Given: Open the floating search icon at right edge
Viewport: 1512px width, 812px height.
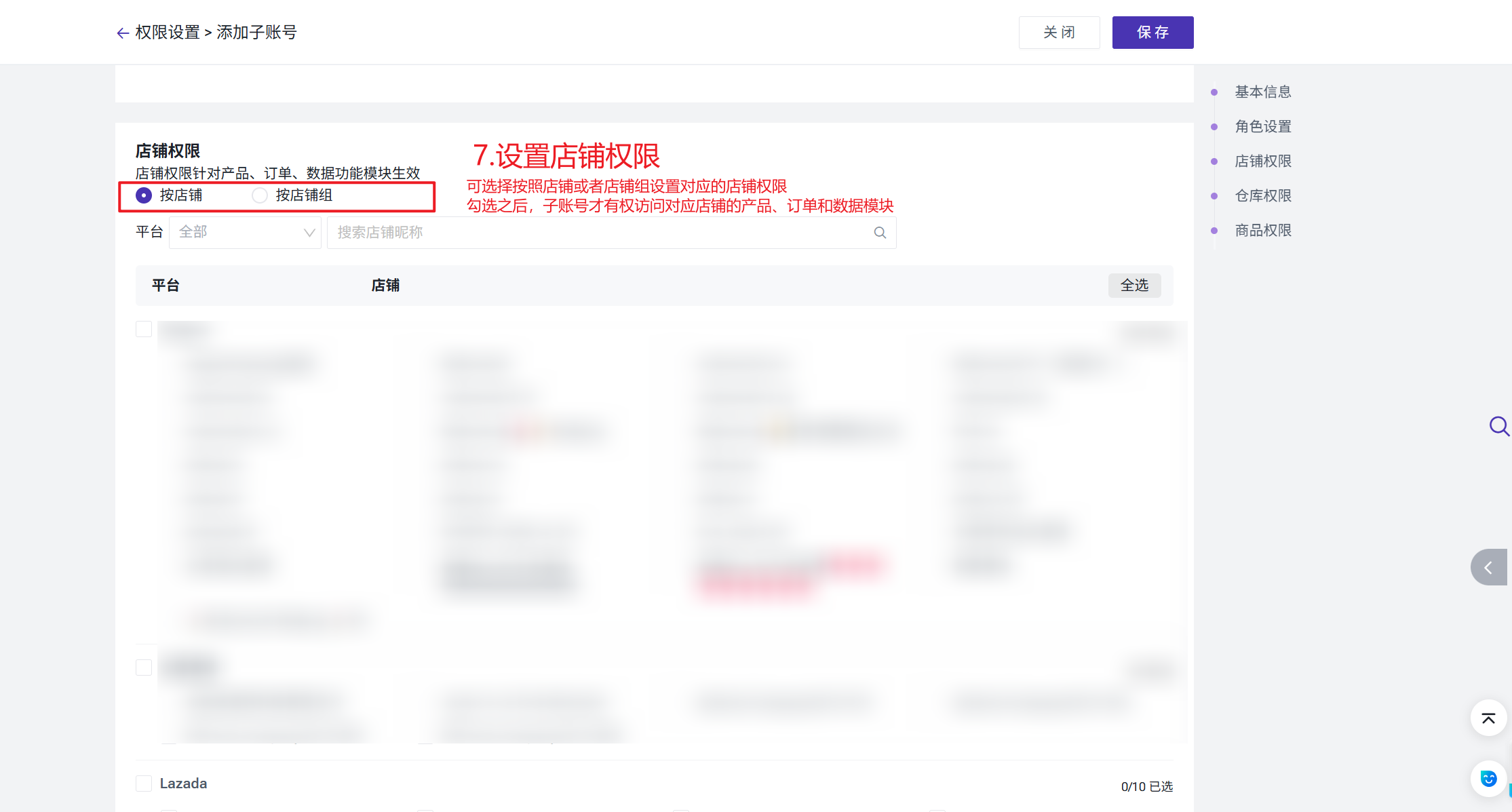Looking at the screenshot, I should 1498,426.
